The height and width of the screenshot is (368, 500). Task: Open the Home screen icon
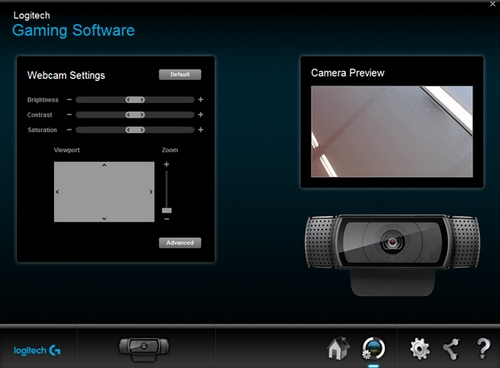pyautogui.click(x=338, y=348)
